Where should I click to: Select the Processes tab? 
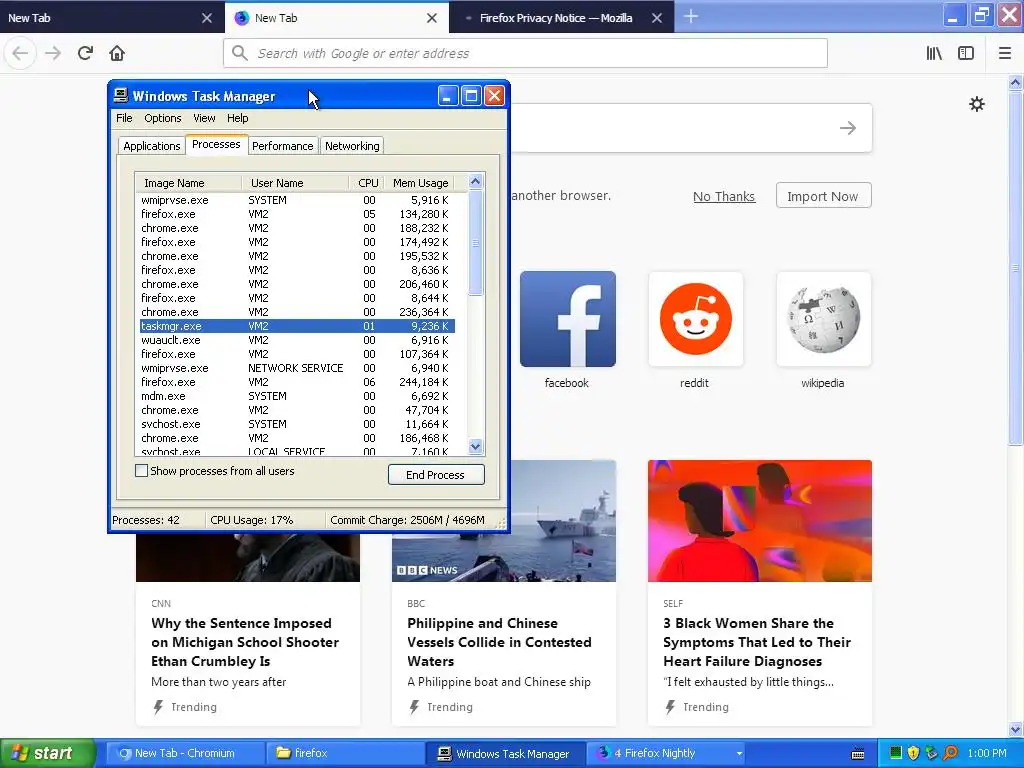(x=216, y=144)
